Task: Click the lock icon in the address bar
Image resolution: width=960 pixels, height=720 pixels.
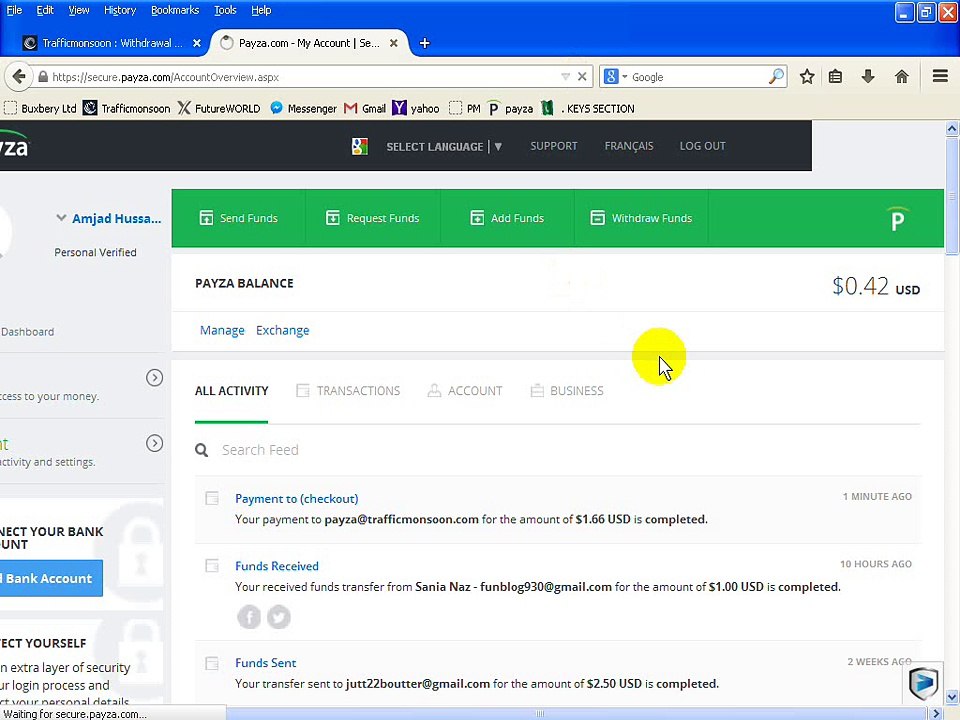Action: [x=43, y=77]
